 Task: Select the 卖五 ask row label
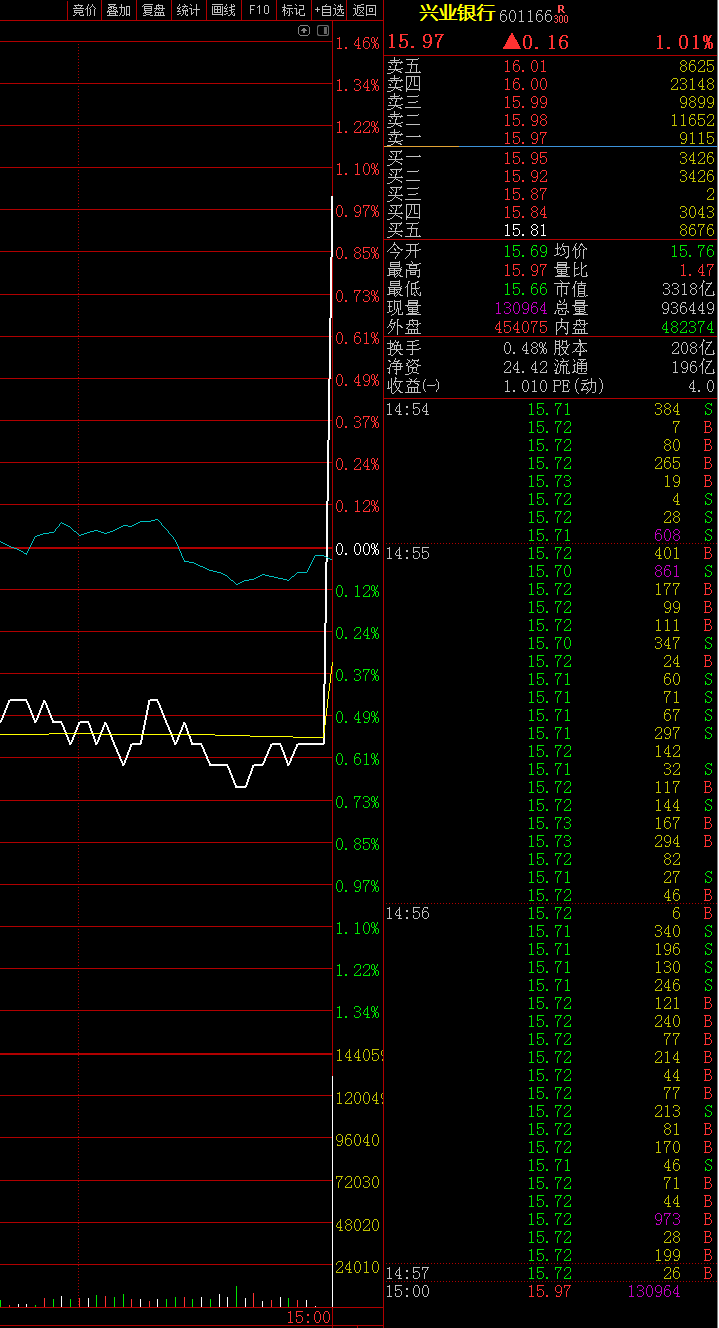[x=405, y=67]
